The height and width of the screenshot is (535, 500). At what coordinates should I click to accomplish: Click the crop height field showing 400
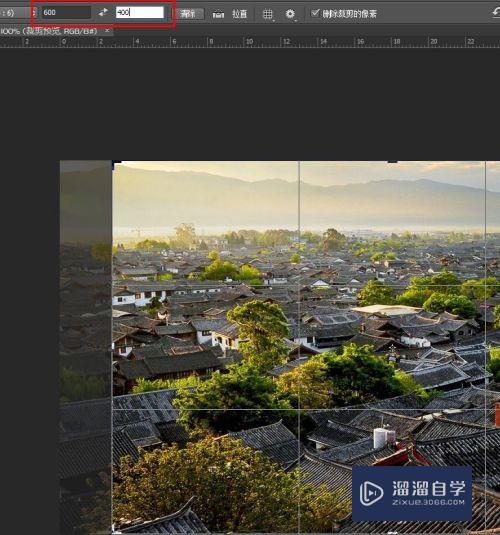(140, 13)
